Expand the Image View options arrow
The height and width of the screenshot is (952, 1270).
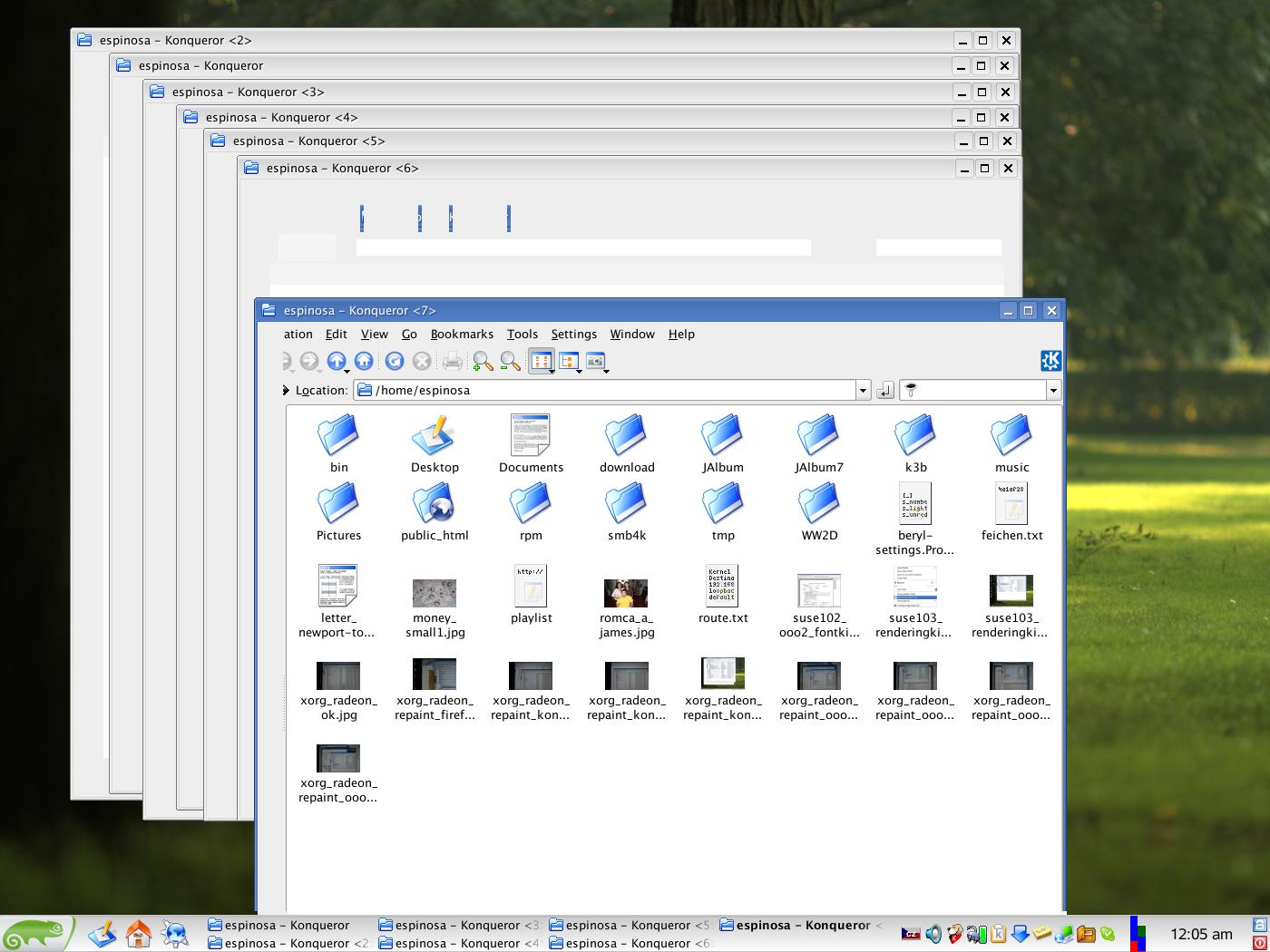[x=606, y=370]
